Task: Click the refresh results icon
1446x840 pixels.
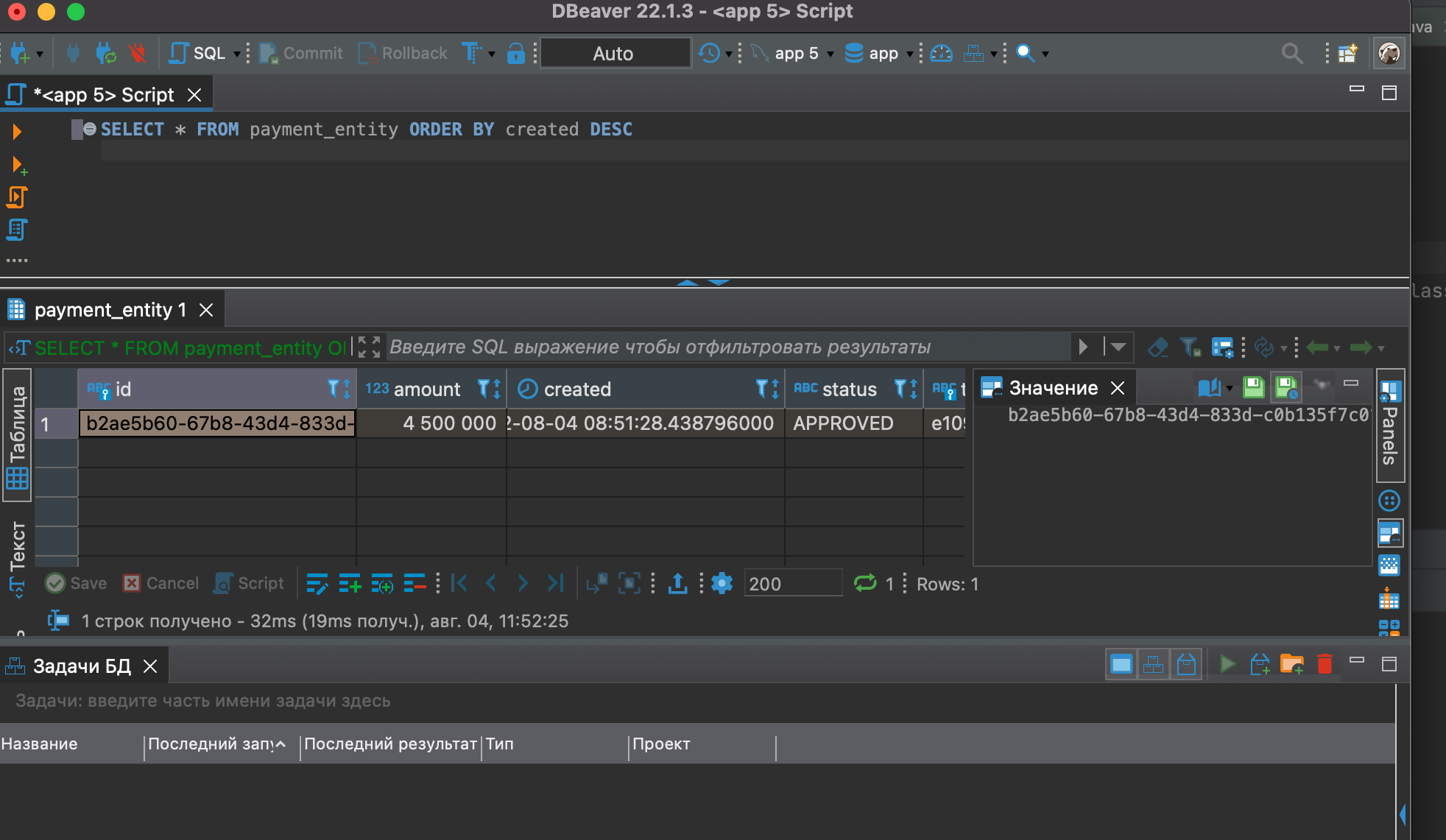Action: pyautogui.click(x=865, y=584)
